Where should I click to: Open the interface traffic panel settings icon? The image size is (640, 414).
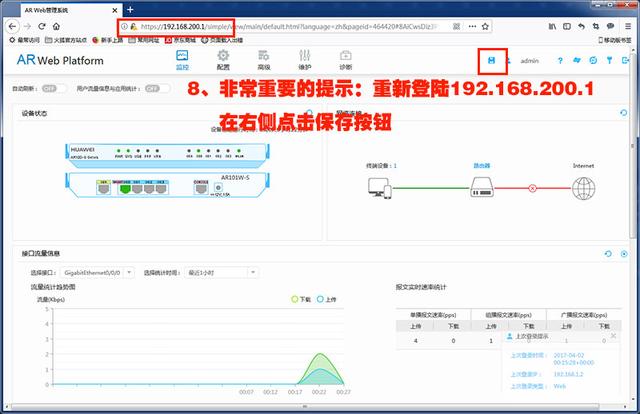[x=624, y=254]
